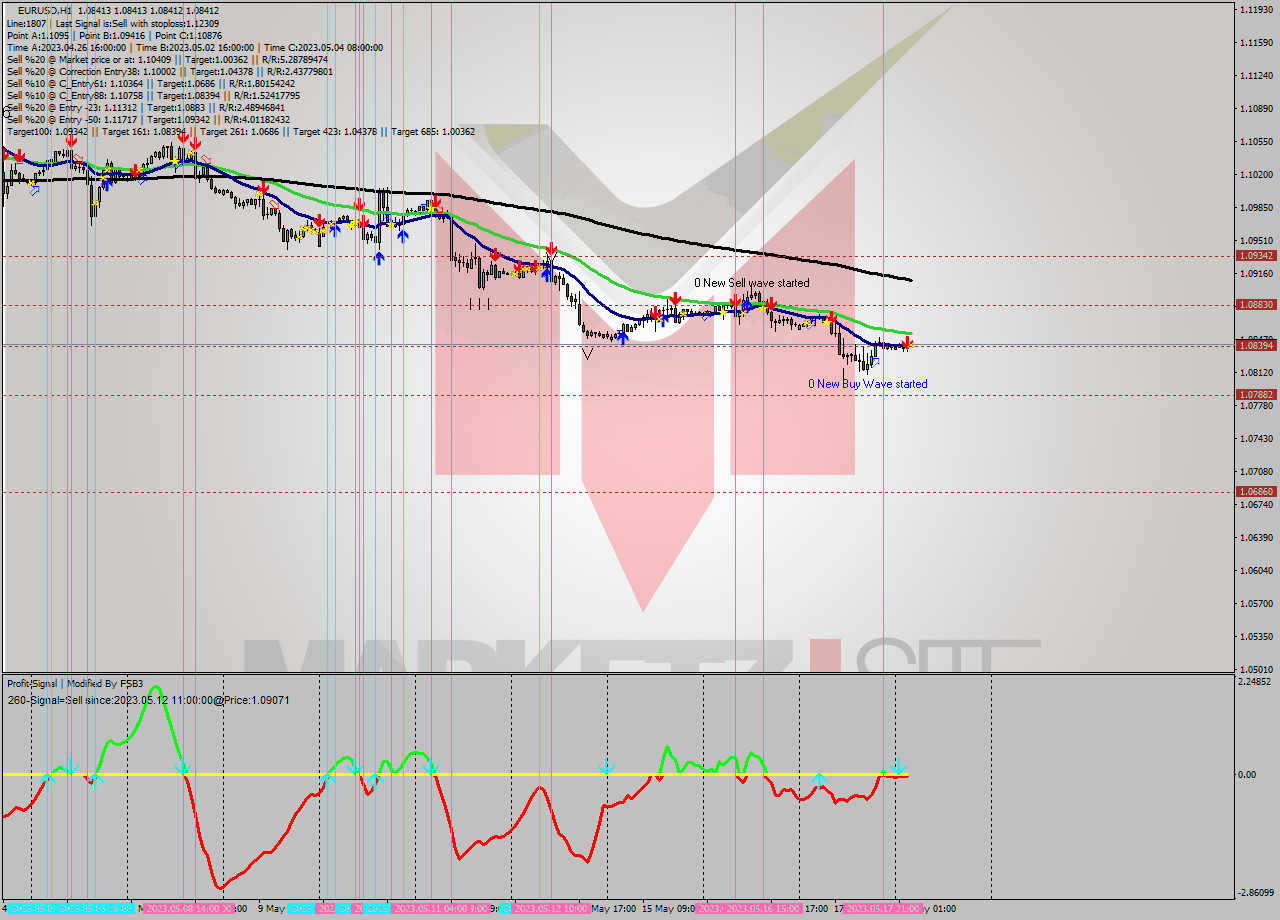Screen dimensions: 1280x920
Task: Click the -2.86099 oscillator scale value
Action: (x=1255, y=892)
